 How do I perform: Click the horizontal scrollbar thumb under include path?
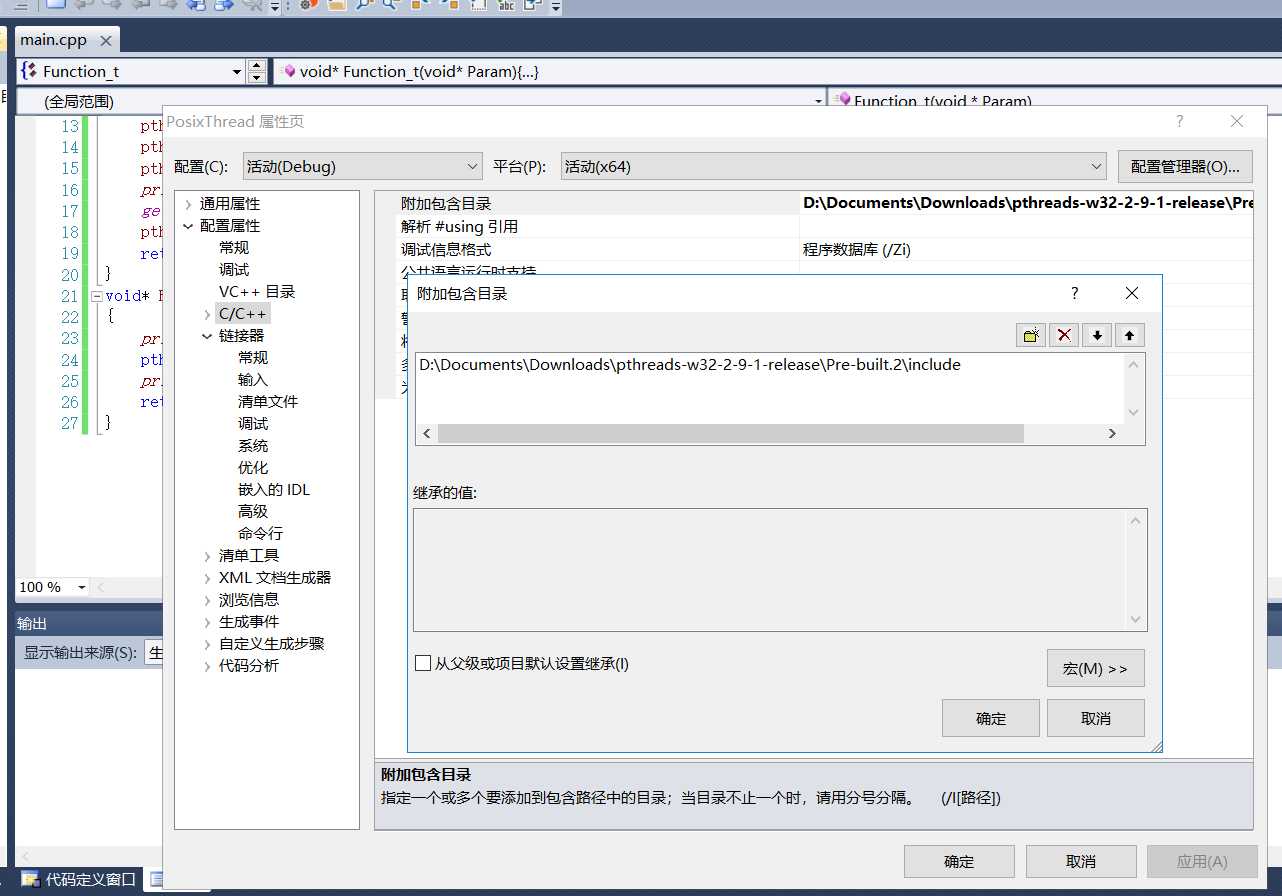click(730, 433)
